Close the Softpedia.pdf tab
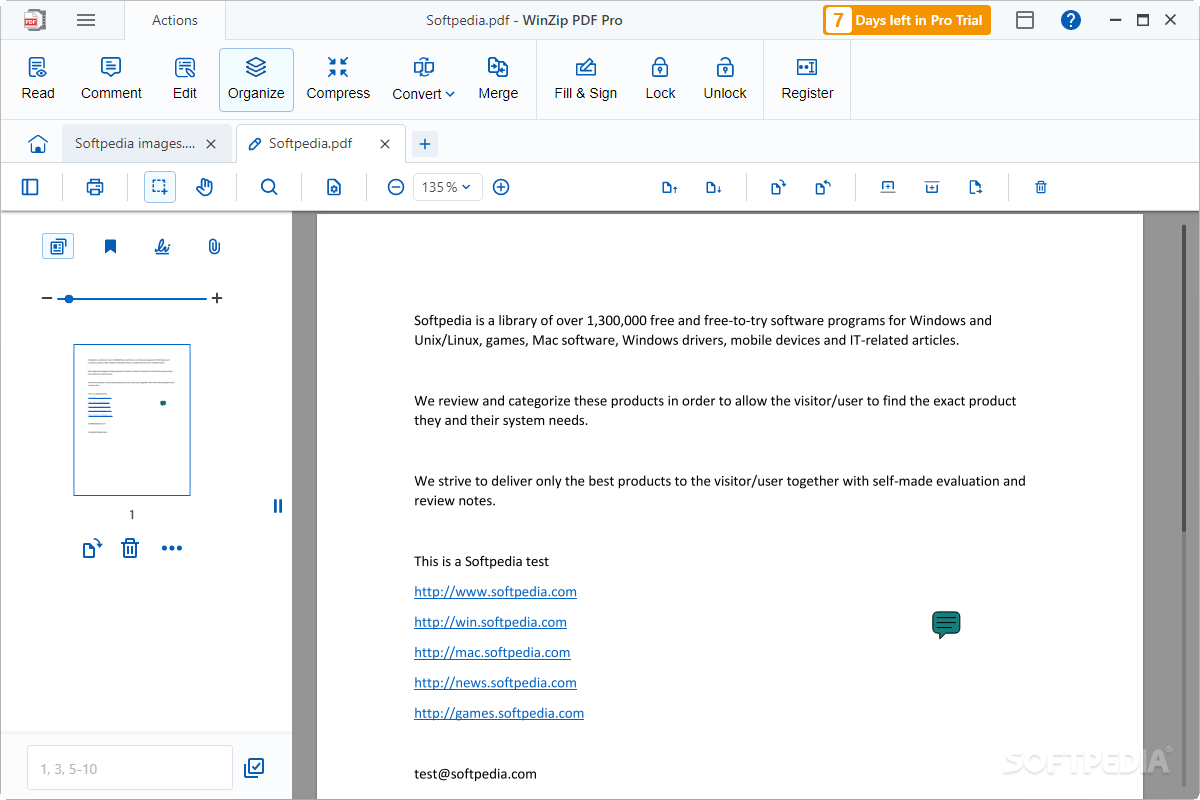This screenshot has height=800, width=1200. click(385, 144)
